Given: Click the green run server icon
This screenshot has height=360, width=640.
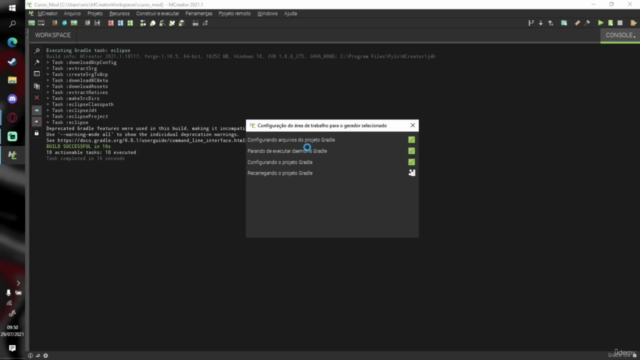Looking at the screenshot, I should coord(610,23).
